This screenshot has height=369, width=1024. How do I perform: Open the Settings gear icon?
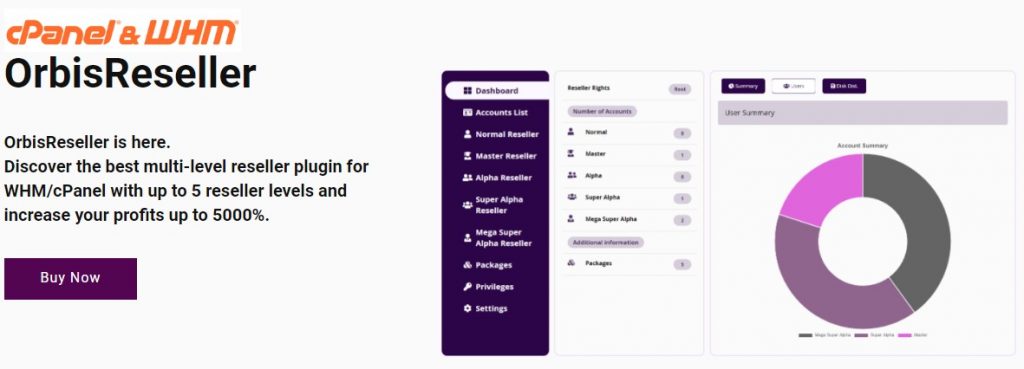467,308
